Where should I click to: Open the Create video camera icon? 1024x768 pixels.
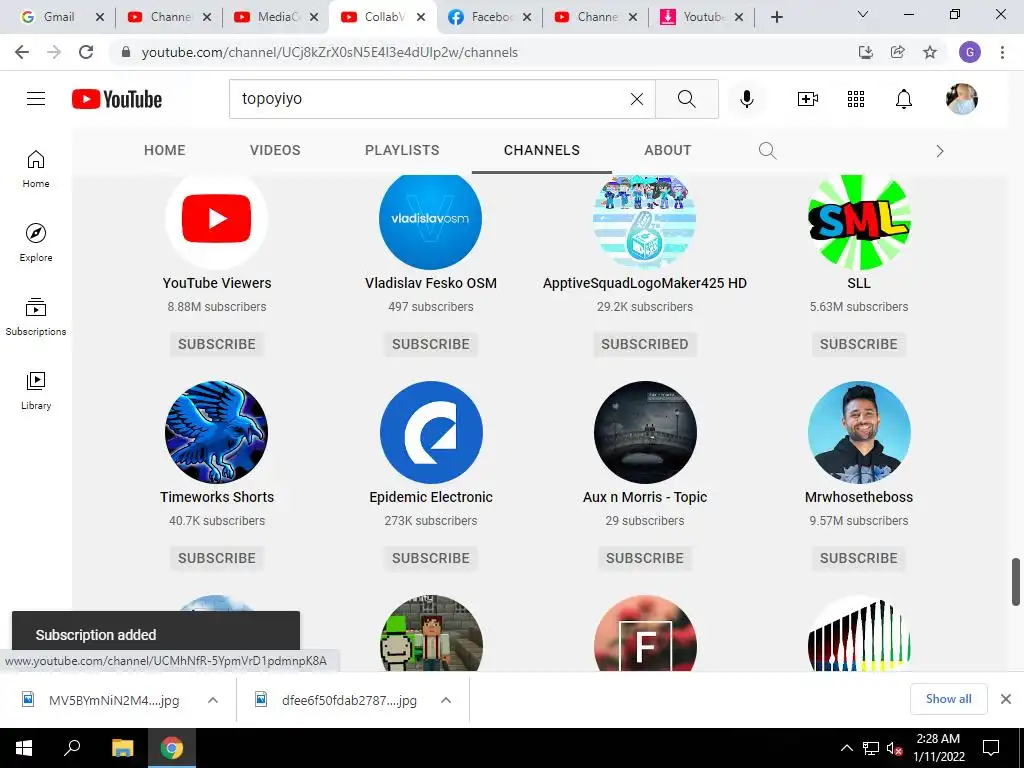point(808,99)
